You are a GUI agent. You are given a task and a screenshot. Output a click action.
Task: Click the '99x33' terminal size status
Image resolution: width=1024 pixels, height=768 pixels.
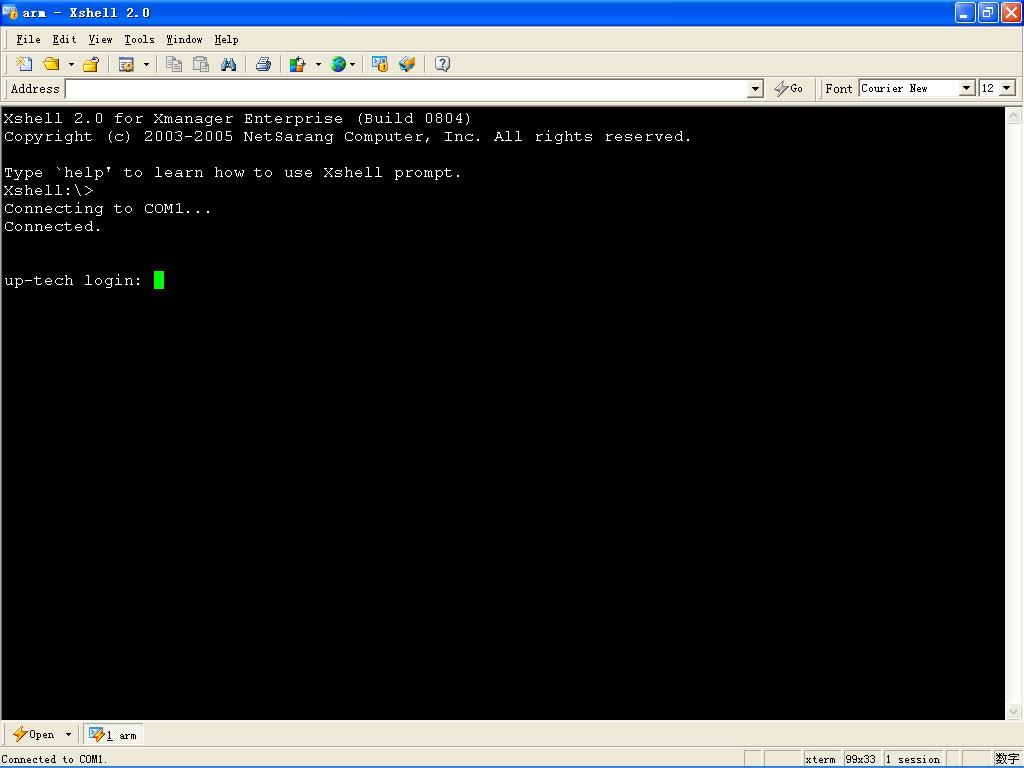(861, 760)
